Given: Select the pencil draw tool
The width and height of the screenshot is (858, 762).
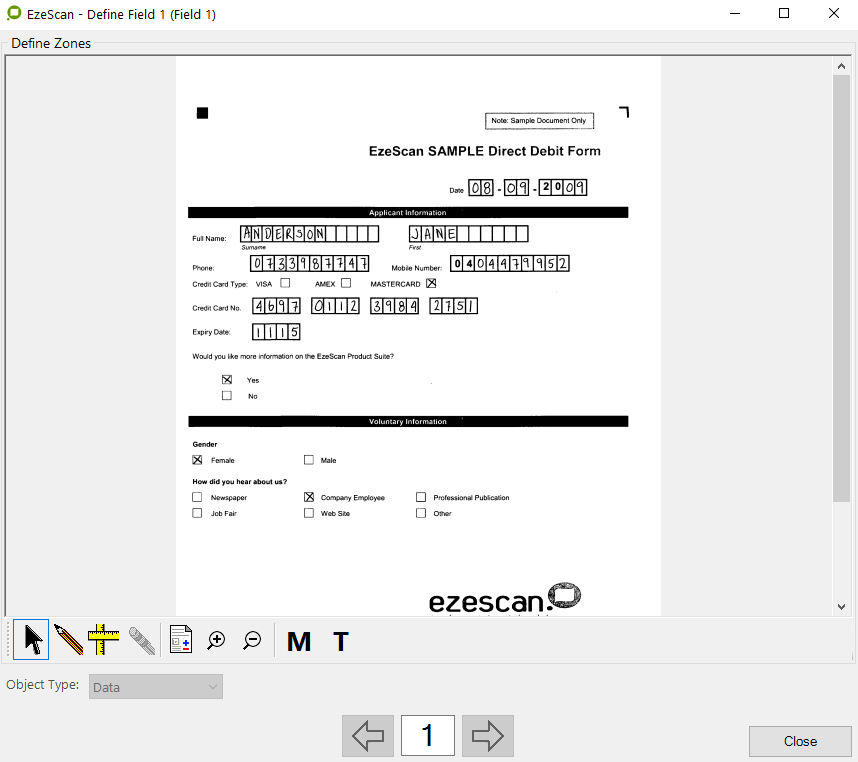Looking at the screenshot, I should coord(68,639).
